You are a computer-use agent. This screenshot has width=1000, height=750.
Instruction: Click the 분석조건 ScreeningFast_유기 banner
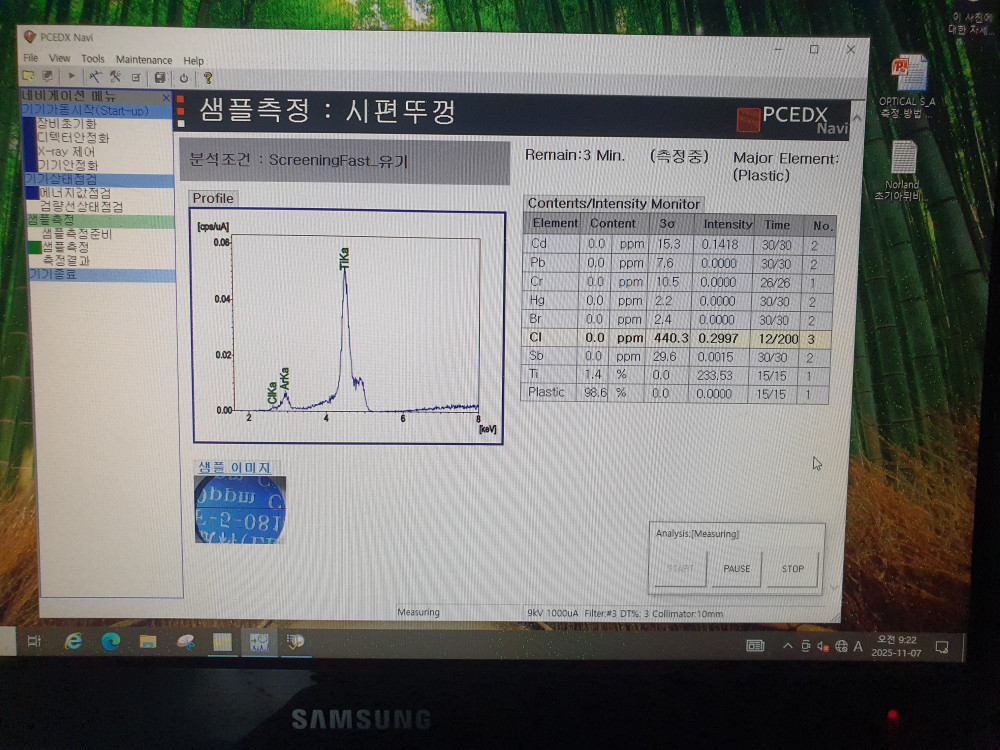coord(344,160)
